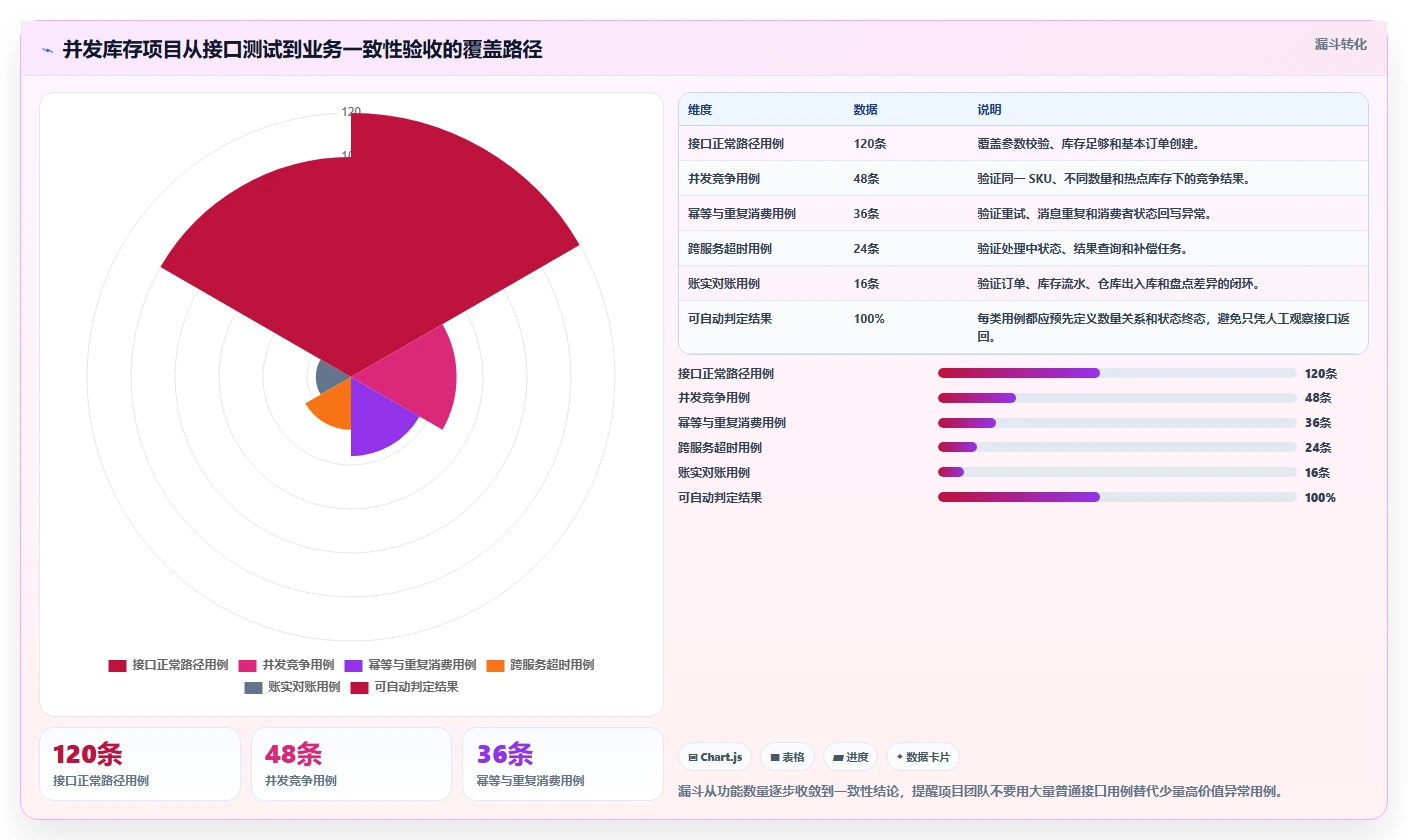Click the page title 并发库存项目从接口测试到业务一致性验收的覆盖路径
Image resolution: width=1408 pixels, height=840 pixels.
[x=303, y=50]
